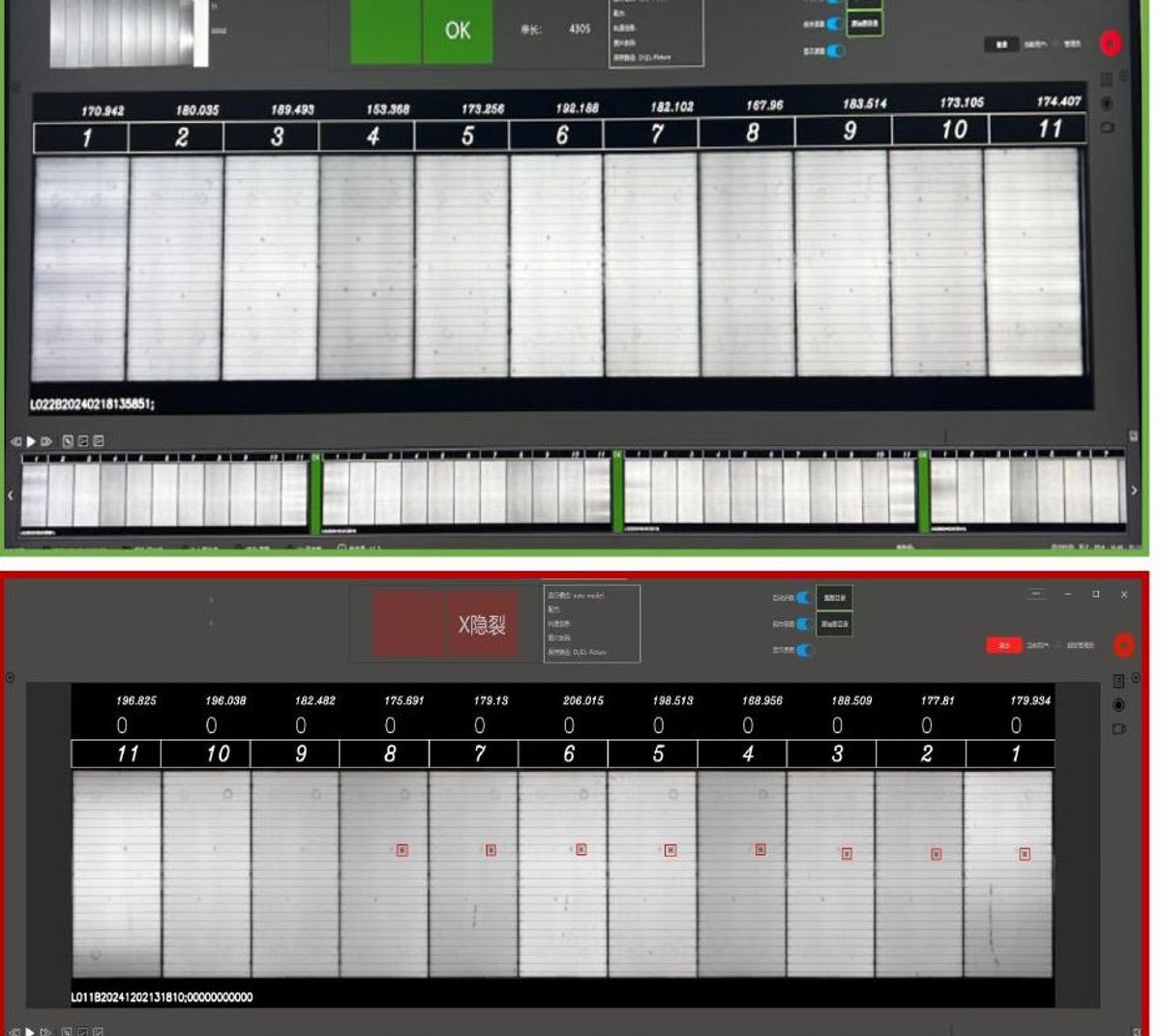This screenshot has height=1036, width=1161.
Task: Expand the small circled arrow beside the lower sidebar
Action: pos(1136,678)
